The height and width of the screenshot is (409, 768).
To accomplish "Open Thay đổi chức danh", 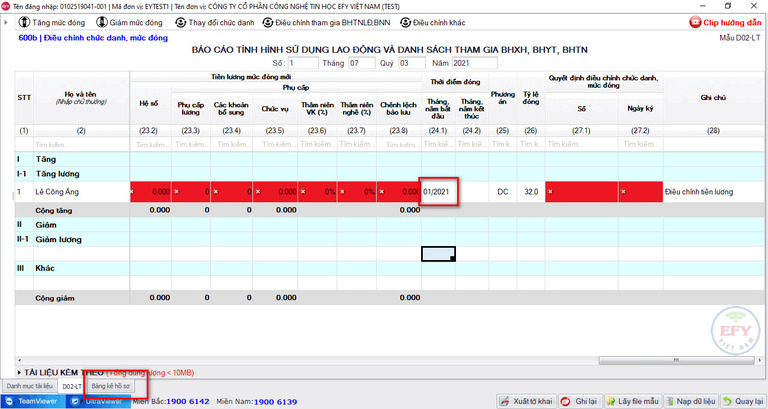I will pos(215,23).
